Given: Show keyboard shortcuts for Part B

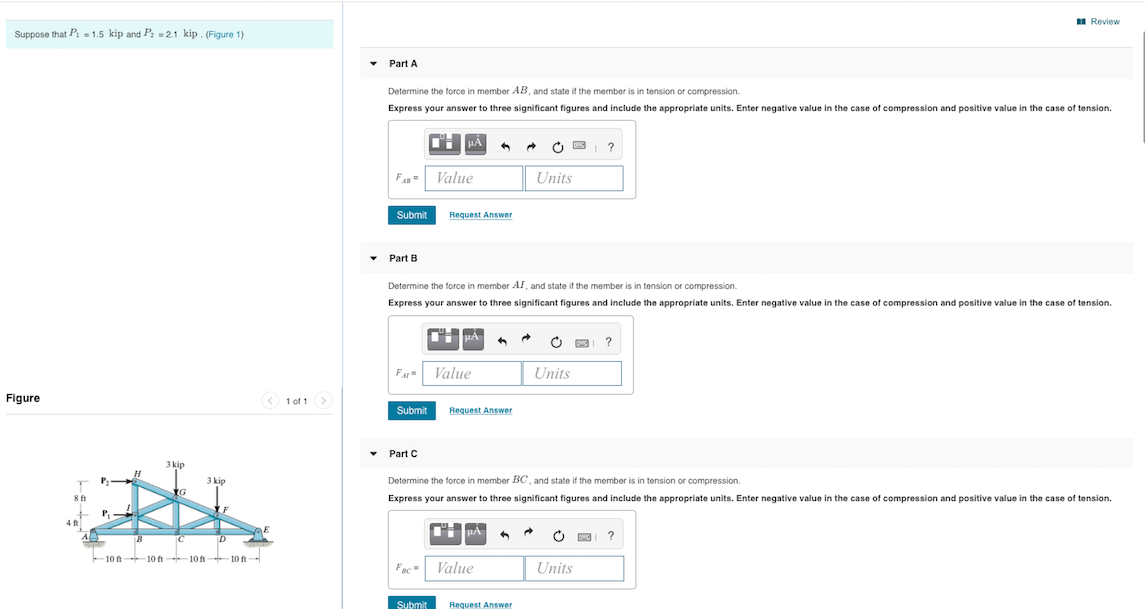Looking at the screenshot, I should coord(582,342).
